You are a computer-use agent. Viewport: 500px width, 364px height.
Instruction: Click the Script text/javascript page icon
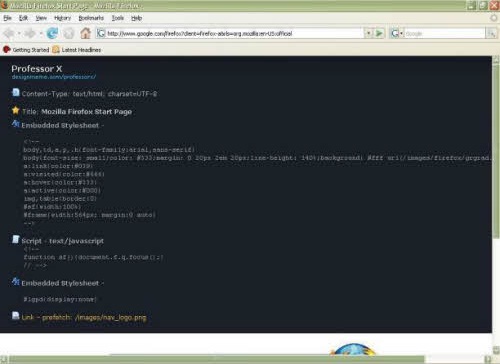[16, 239]
